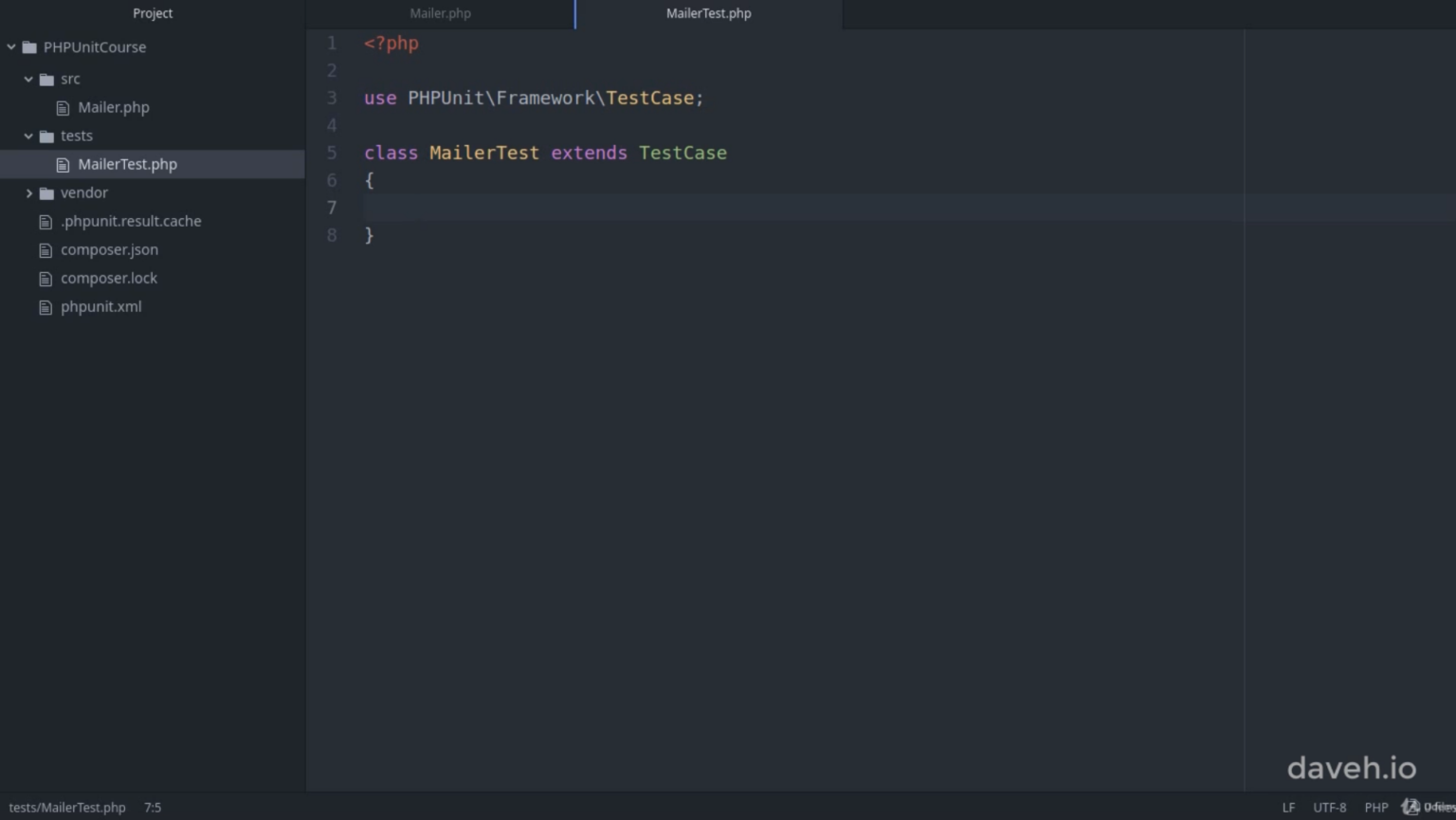The height and width of the screenshot is (820, 1456).
Task: Click the file icon next to composer.json
Action: tap(45, 249)
